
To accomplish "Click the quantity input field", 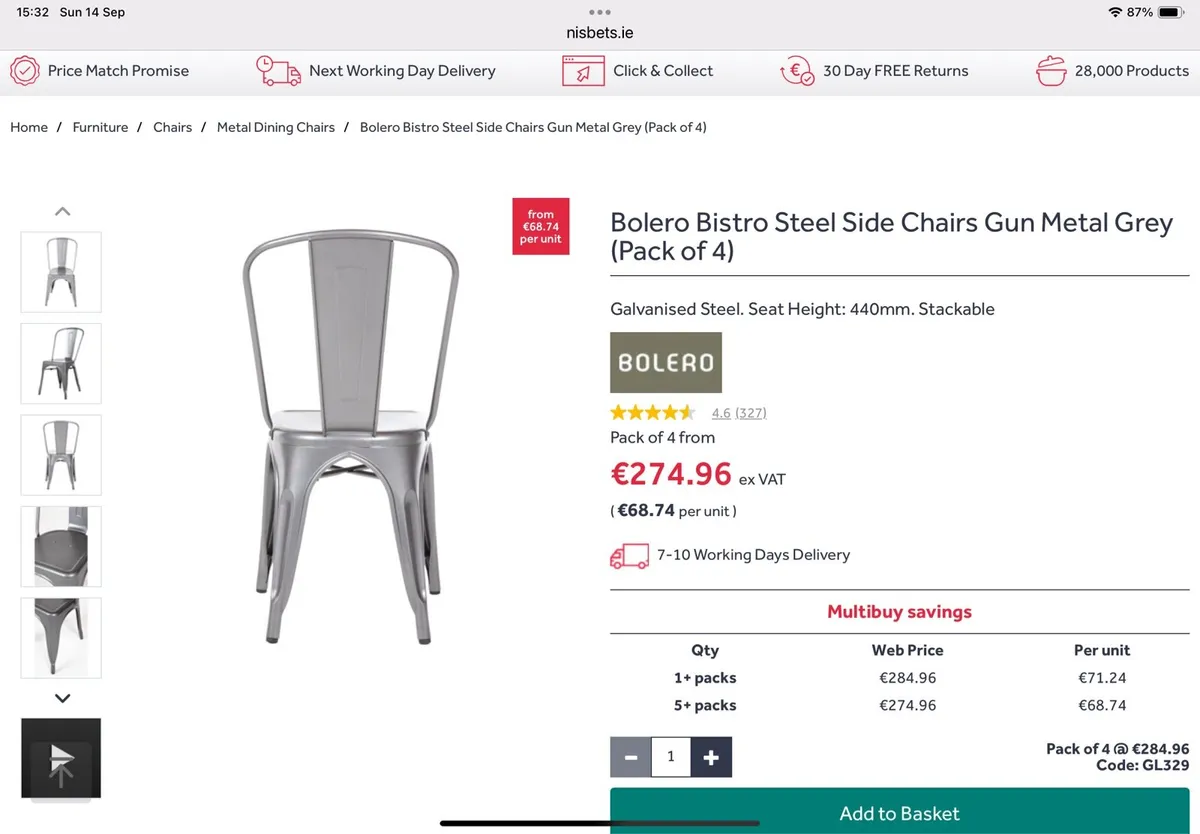I will pos(671,757).
